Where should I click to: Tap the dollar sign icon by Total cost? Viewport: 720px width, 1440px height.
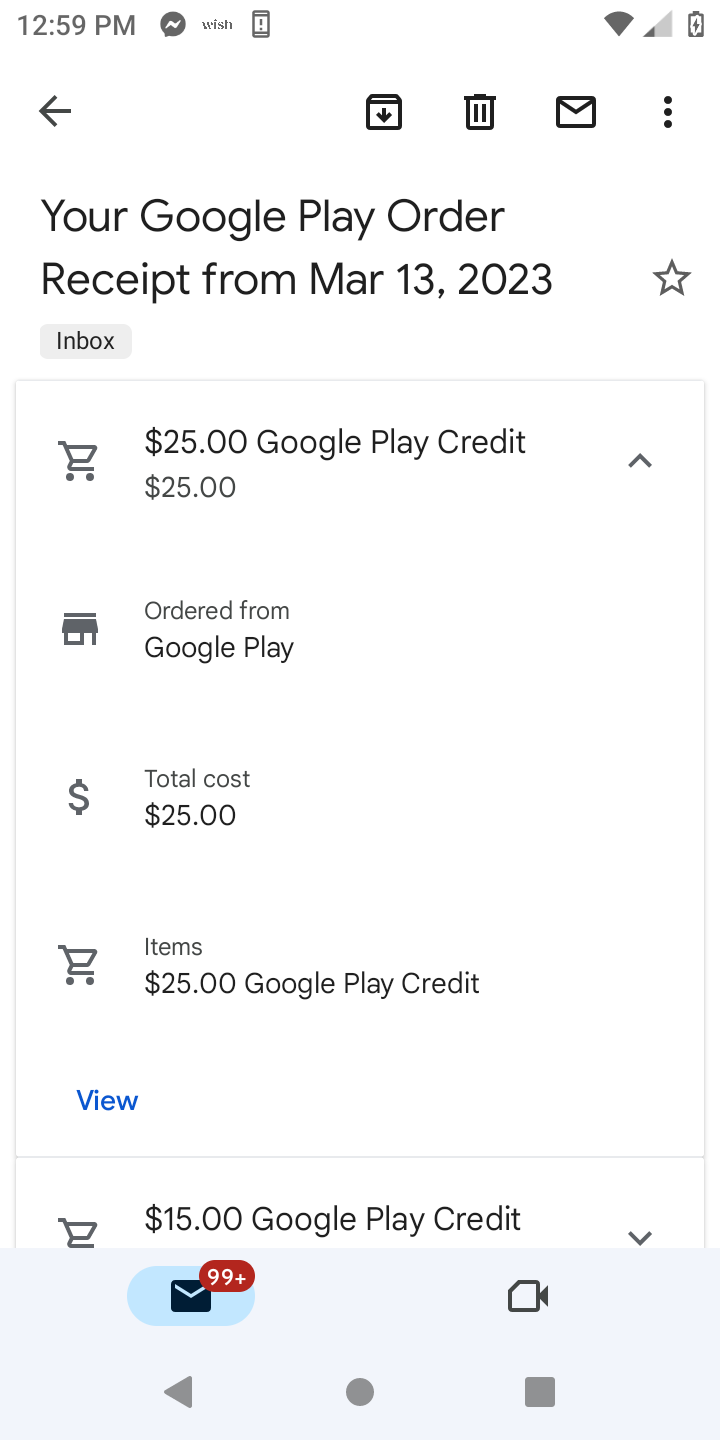click(x=80, y=797)
